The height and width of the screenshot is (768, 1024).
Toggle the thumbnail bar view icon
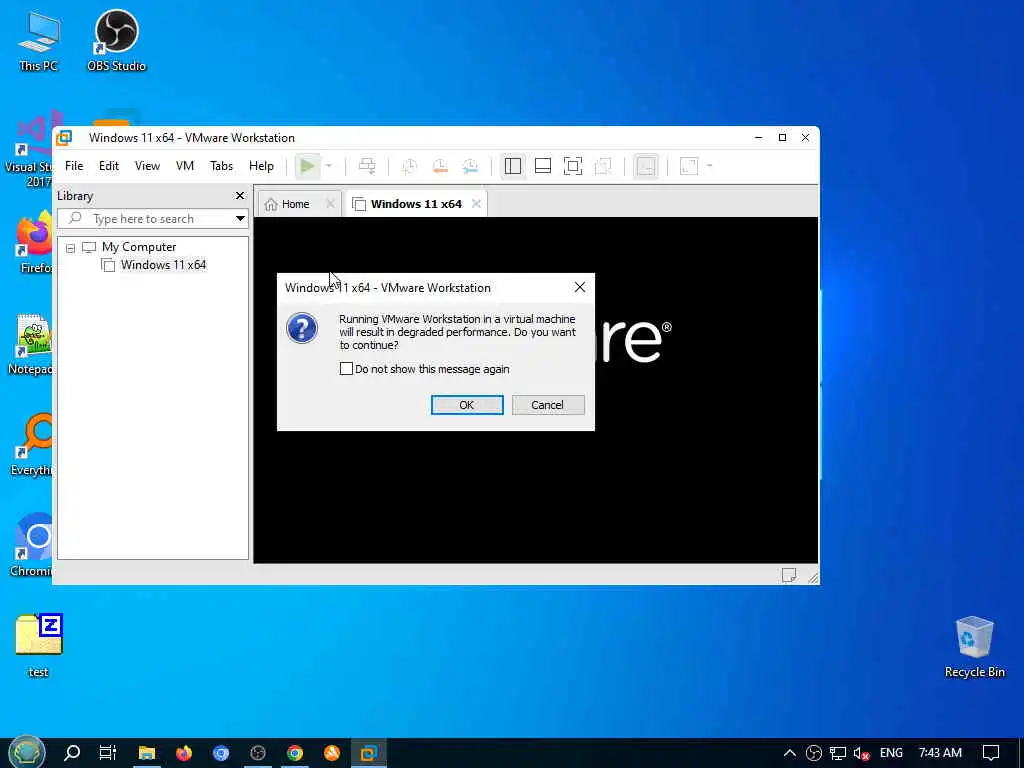click(x=543, y=166)
